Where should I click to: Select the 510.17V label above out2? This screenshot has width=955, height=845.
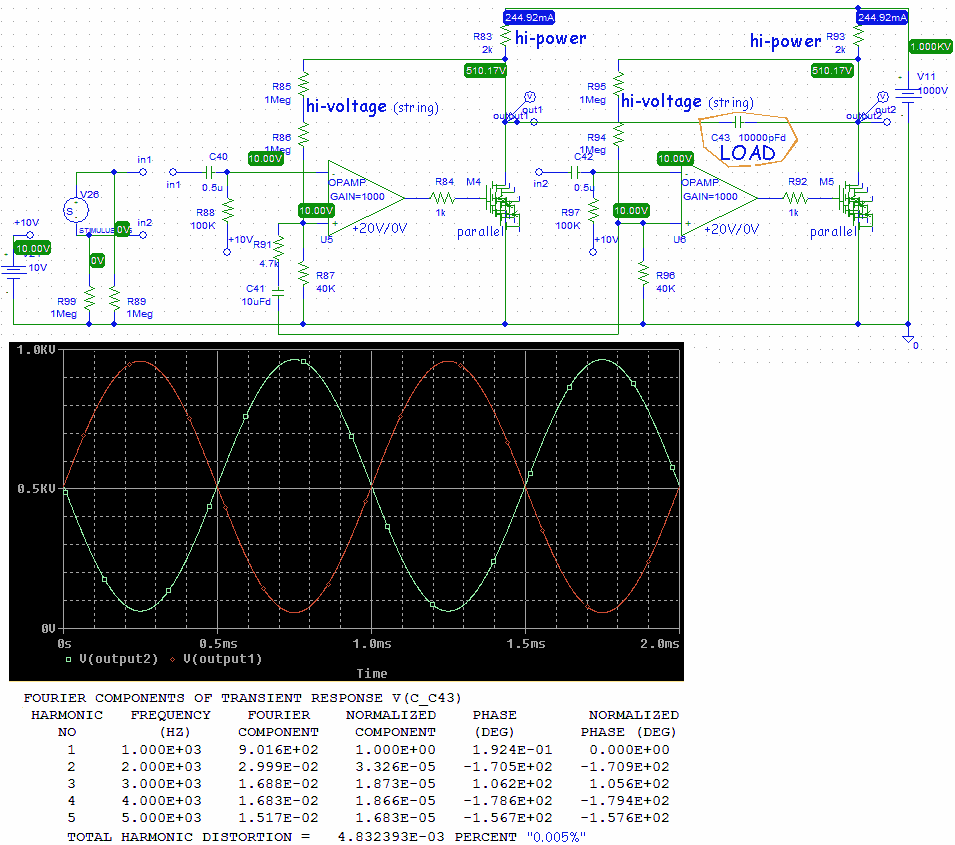point(832,71)
